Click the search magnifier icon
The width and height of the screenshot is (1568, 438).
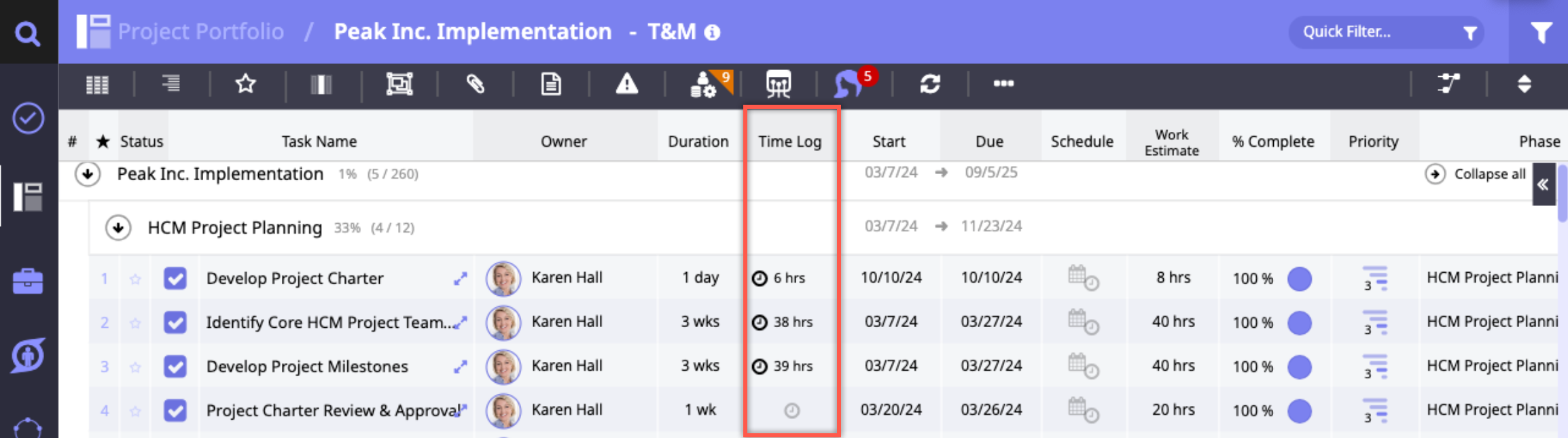tap(27, 33)
